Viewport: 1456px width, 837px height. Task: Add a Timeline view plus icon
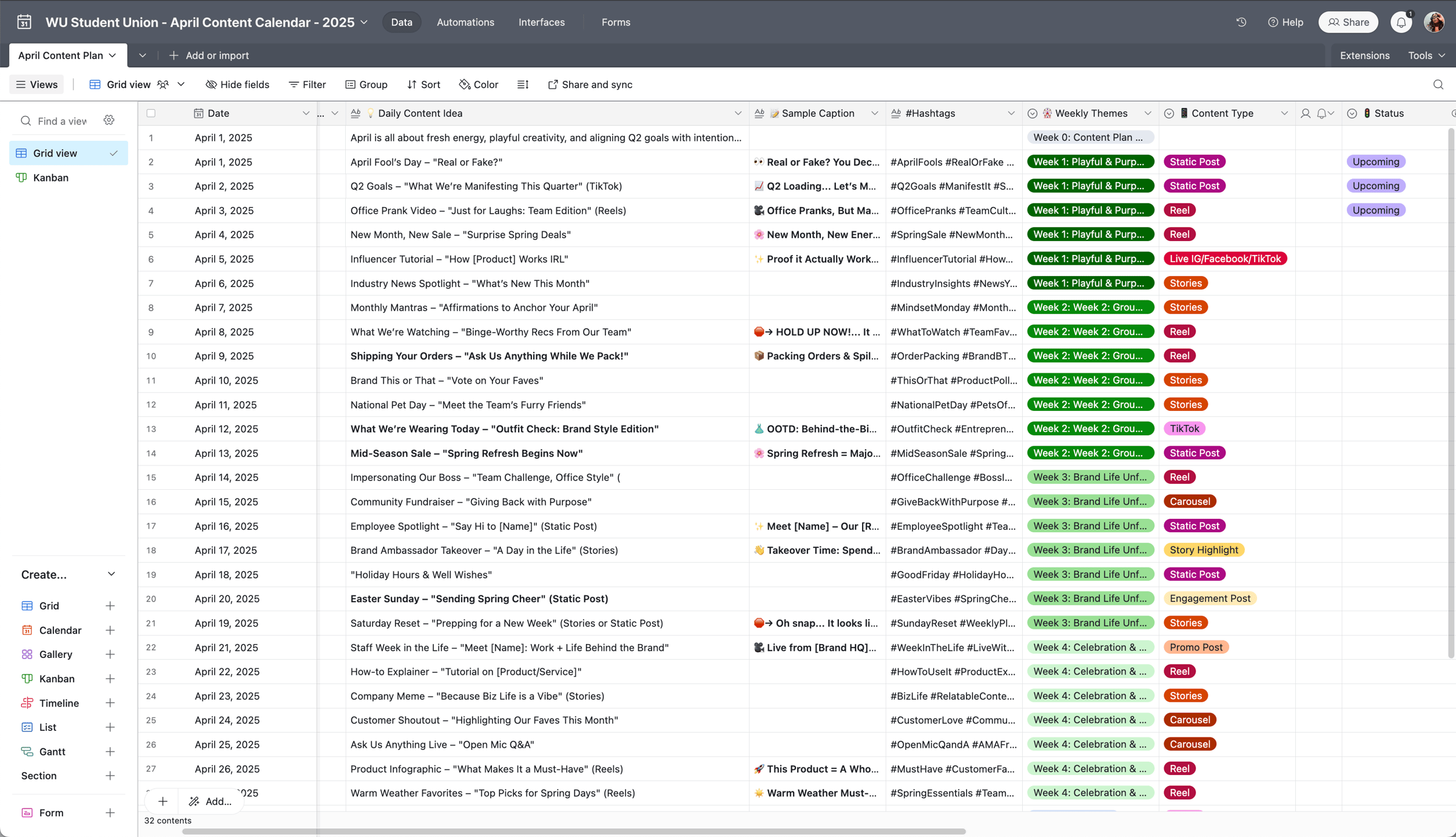110,703
